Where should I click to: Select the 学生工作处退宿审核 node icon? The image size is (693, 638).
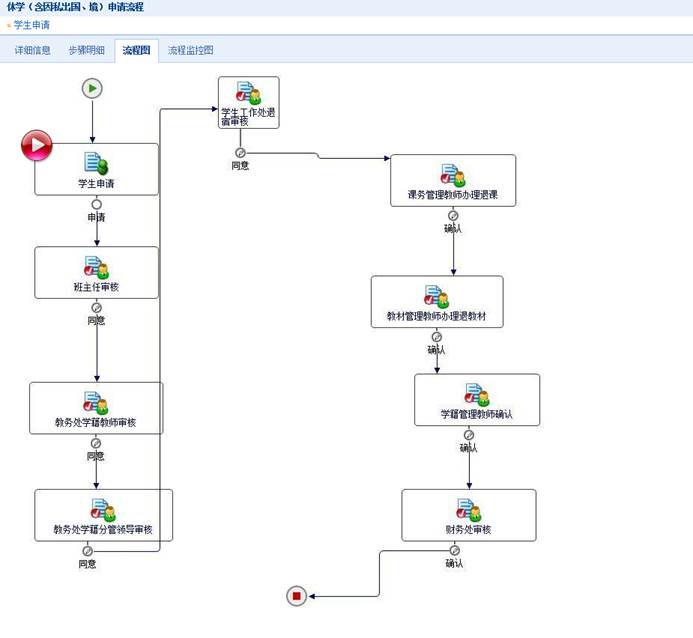[248, 94]
